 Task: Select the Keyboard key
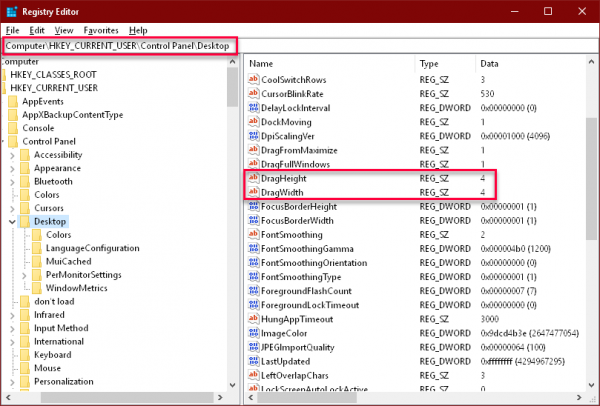pos(52,355)
